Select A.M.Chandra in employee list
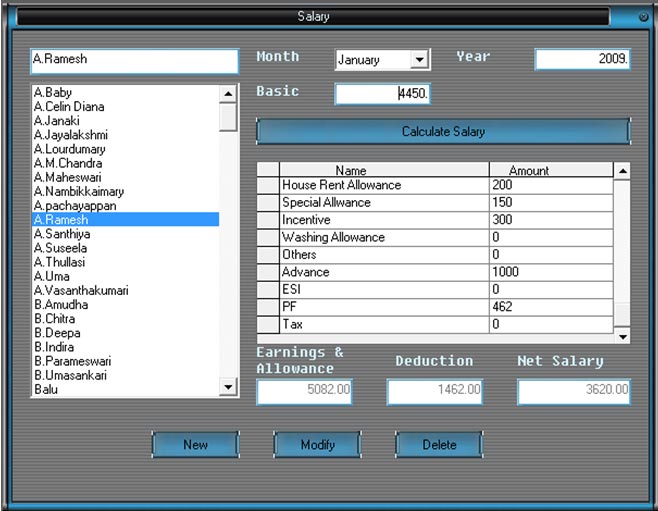The height and width of the screenshot is (511, 658). (125, 163)
